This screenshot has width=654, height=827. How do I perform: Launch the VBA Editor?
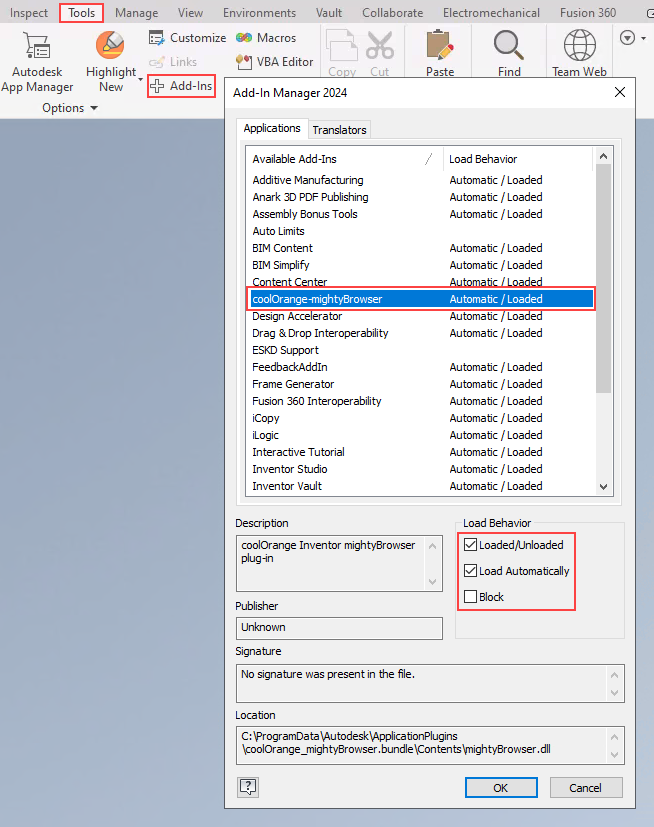tap(274, 62)
